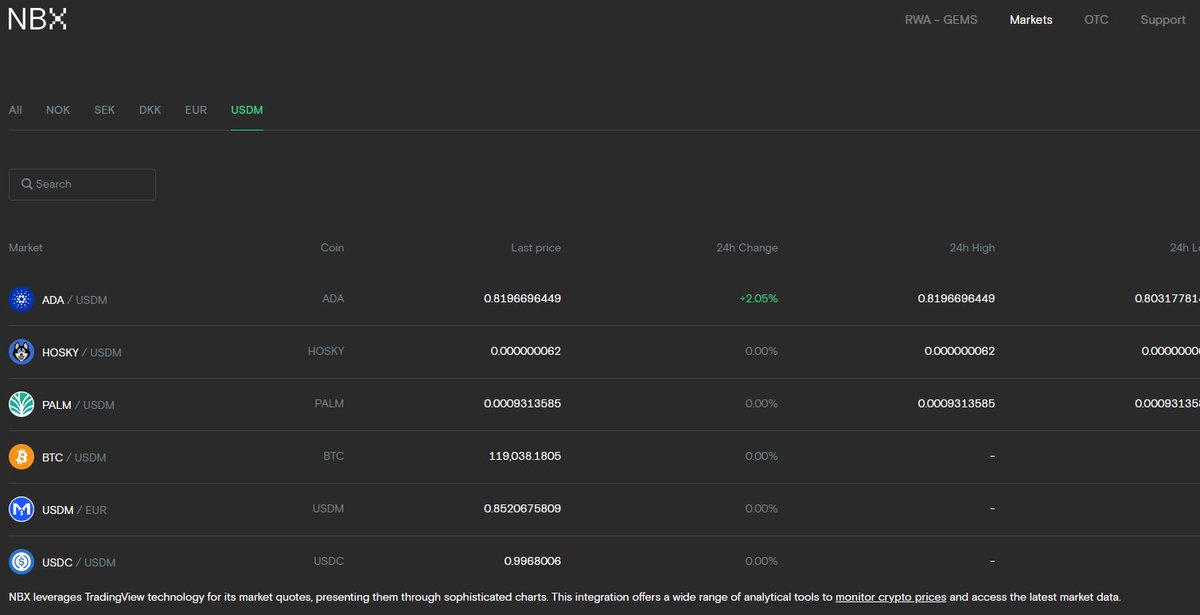Select the USDM tab
The height and width of the screenshot is (615, 1200).
coord(247,110)
